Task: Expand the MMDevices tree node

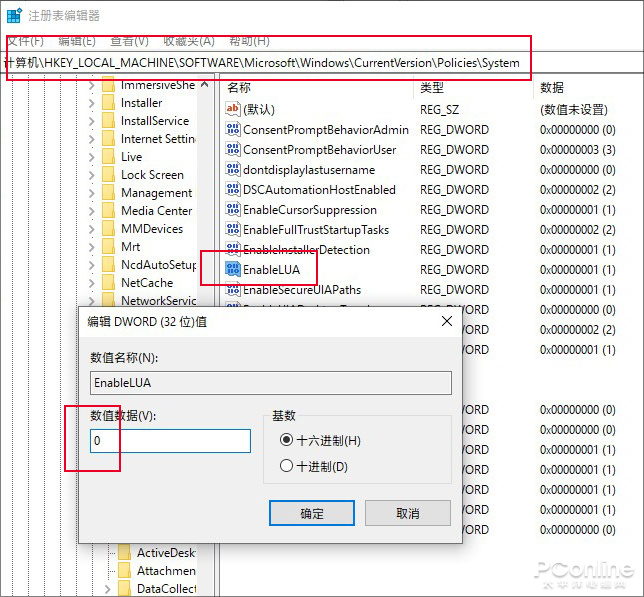Action: [x=92, y=229]
